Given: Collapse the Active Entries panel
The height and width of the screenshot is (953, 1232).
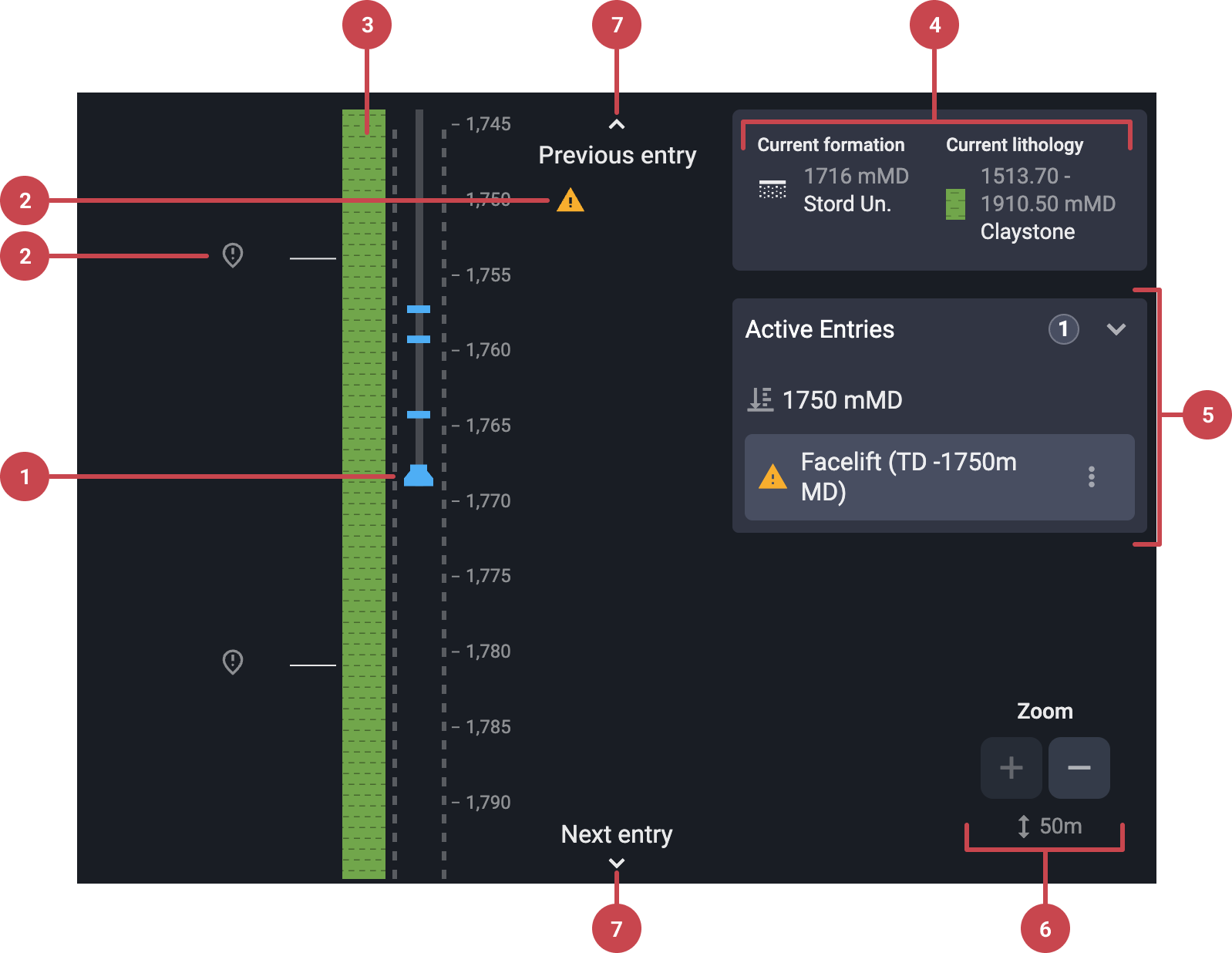Looking at the screenshot, I should point(1116,329).
